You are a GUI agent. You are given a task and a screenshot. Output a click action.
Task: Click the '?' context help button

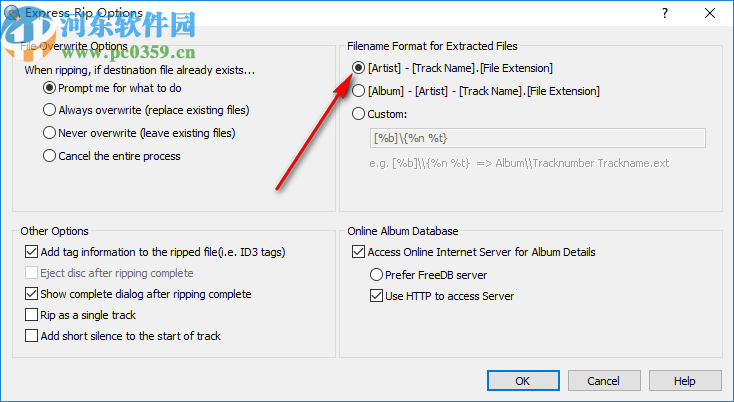tap(662, 12)
